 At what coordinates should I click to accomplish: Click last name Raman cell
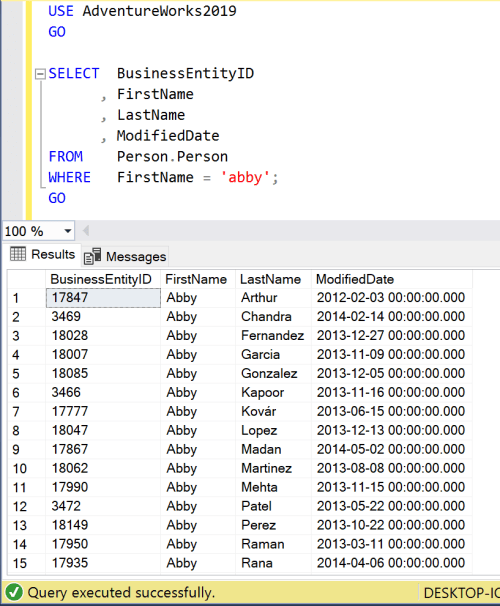coord(273,544)
